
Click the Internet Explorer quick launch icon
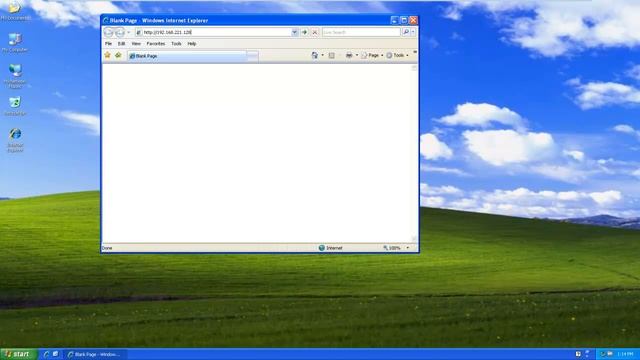point(46,354)
